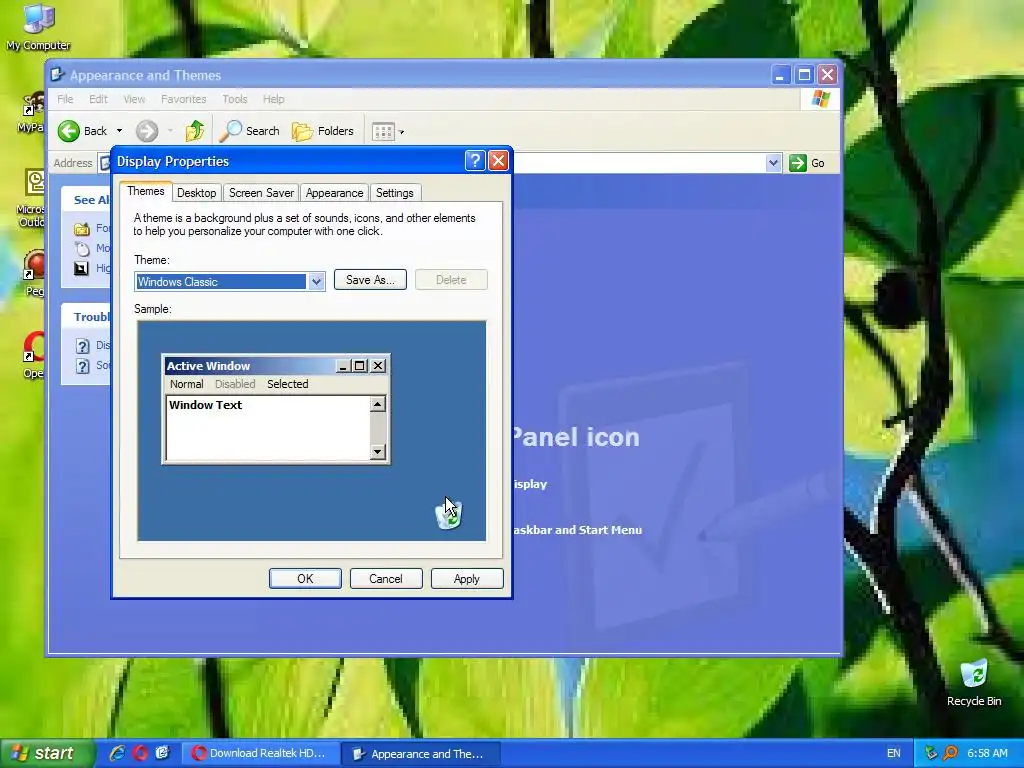Click the network tray icon
The height and width of the screenshot is (768, 1024).
931,753
